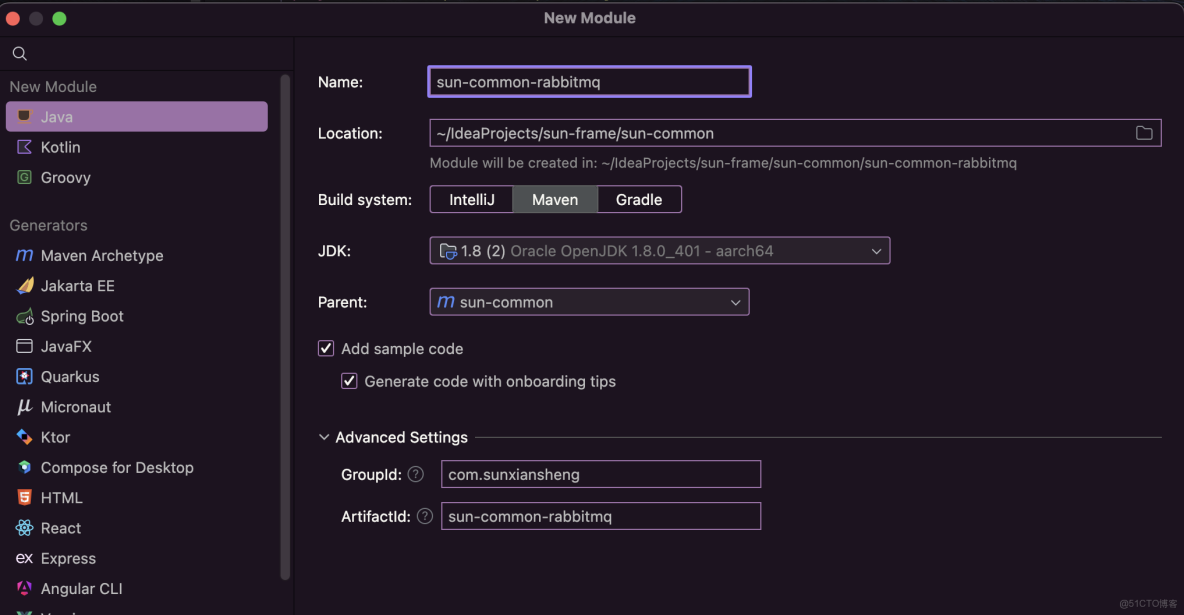Choose the Groovy generator
Image resolution: width=1184 pixels, height=615 pixels.
tap(24, 177)
